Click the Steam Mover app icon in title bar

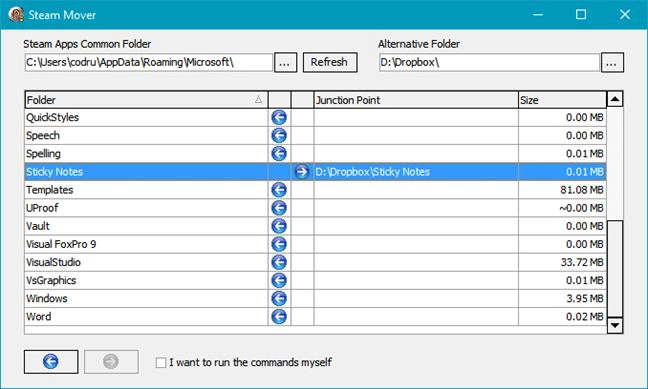click(x=16, y=15)
